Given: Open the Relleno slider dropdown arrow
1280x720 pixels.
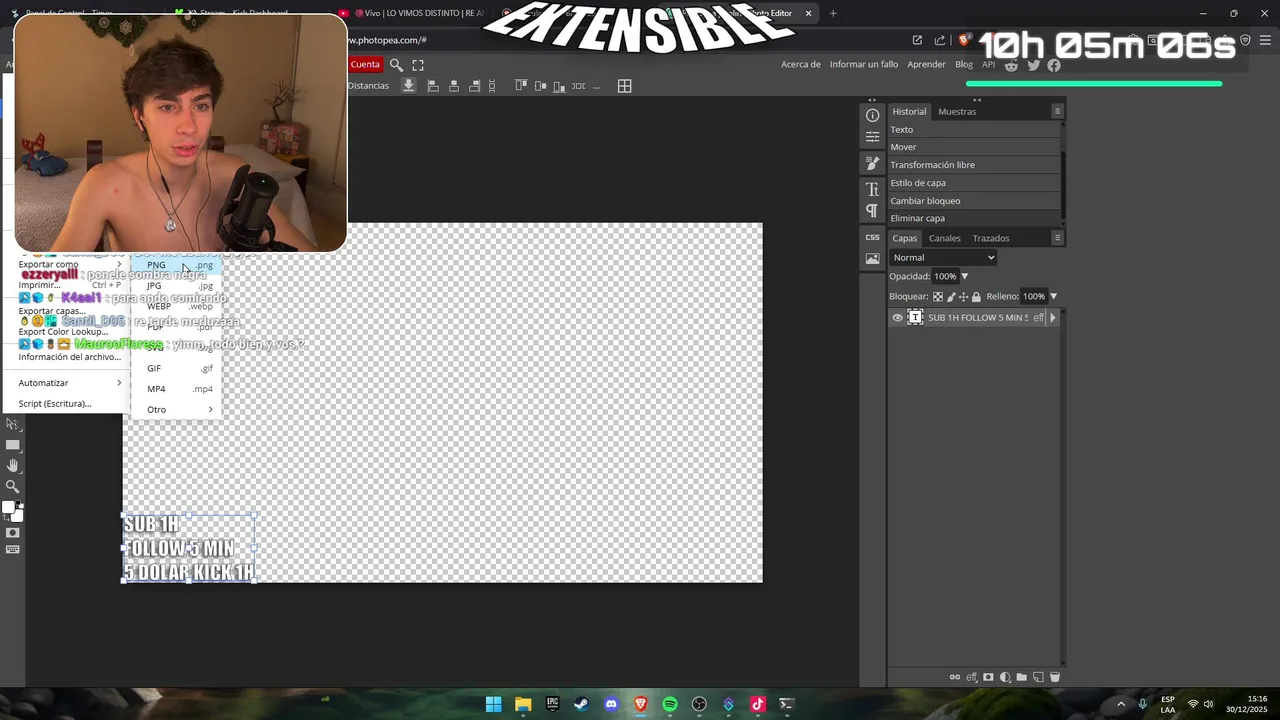Looking at the screenshot, I should tap(1053, 297).
